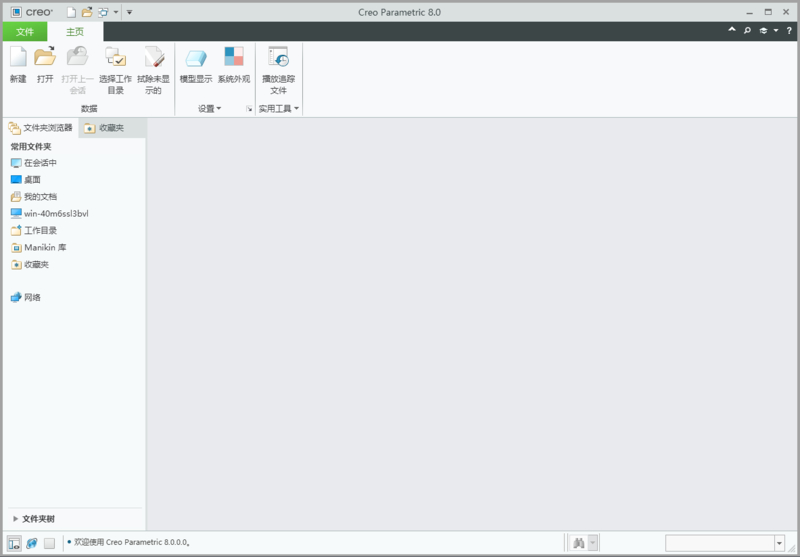Image resolution: width=800 pixels, height=557 pixels.
Task: Select 工作目录 working directory folder
Action: (x=34, y=231)
